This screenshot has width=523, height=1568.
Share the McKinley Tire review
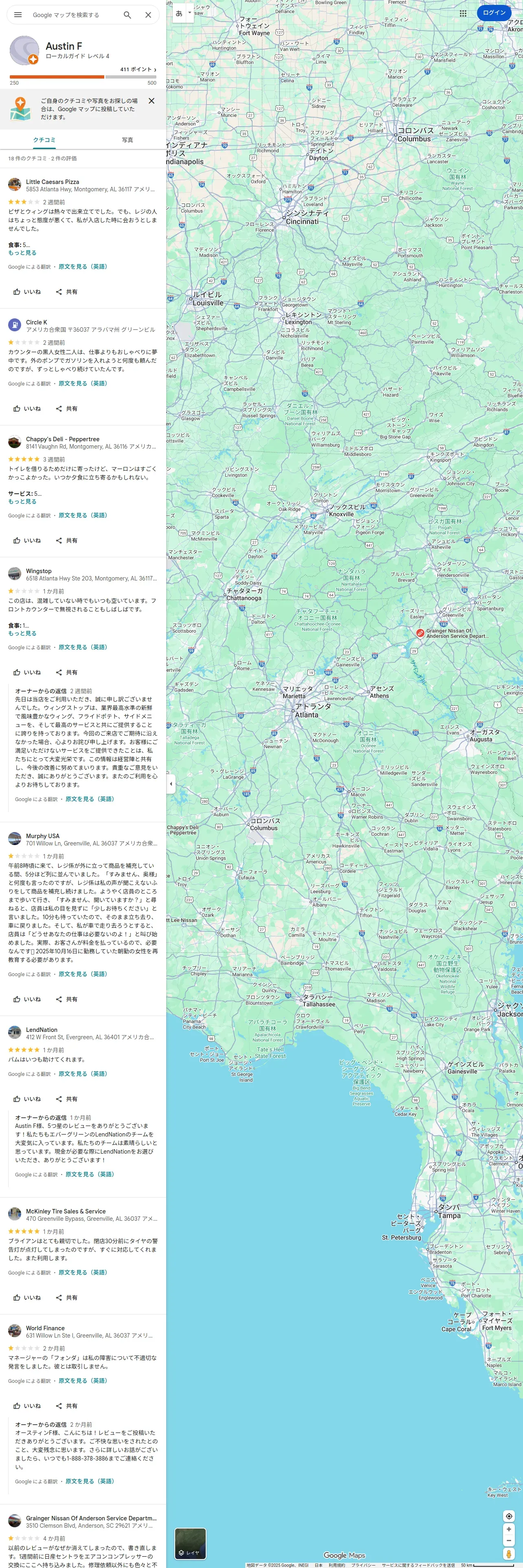[x=66, y=1298]
